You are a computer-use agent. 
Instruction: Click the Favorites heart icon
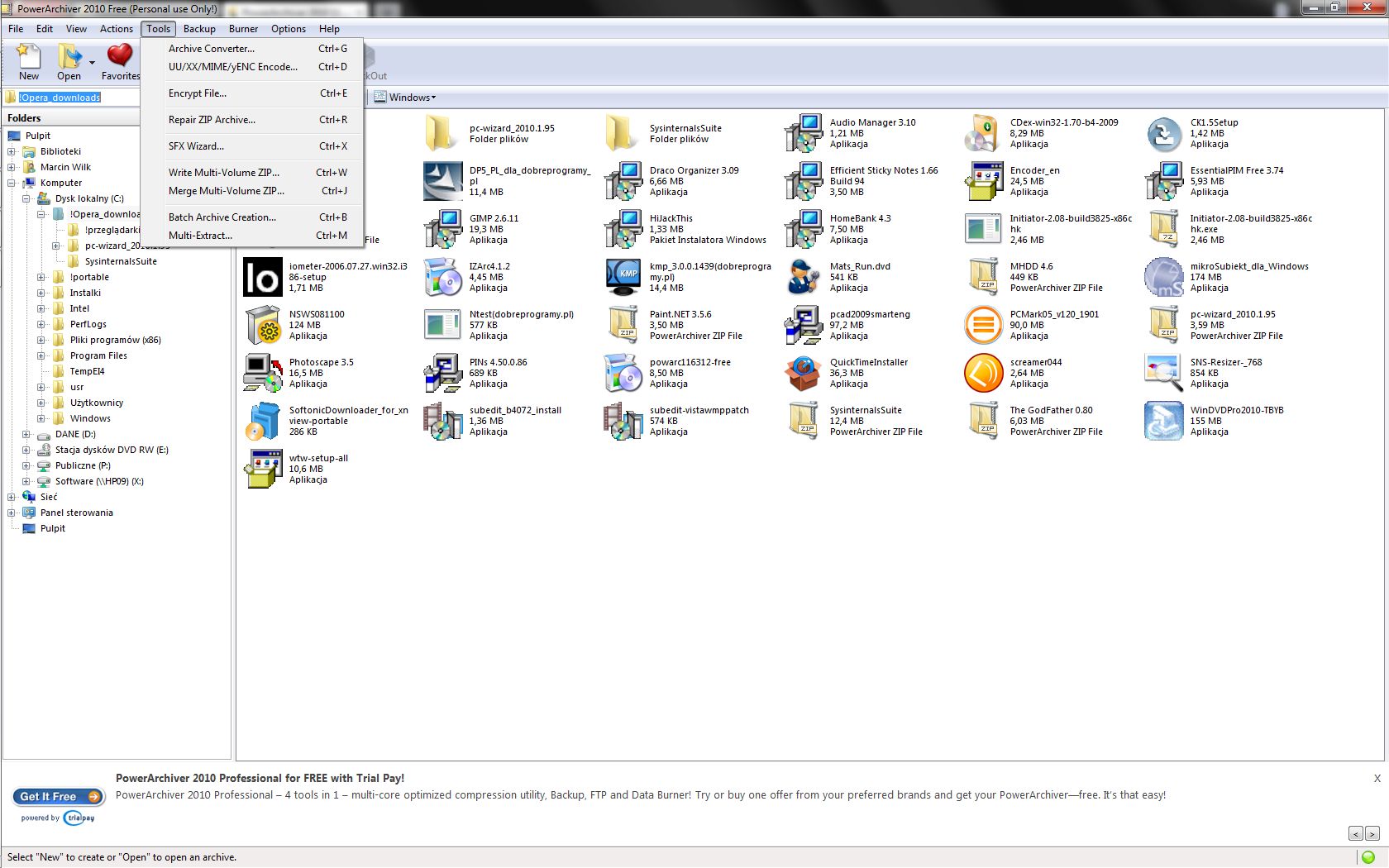click(x=120, y=55)
